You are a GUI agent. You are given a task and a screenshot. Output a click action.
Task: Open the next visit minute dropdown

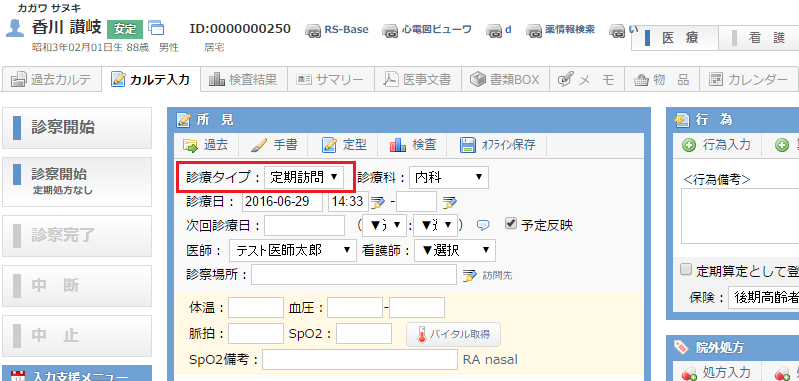(x=436, y=225)
